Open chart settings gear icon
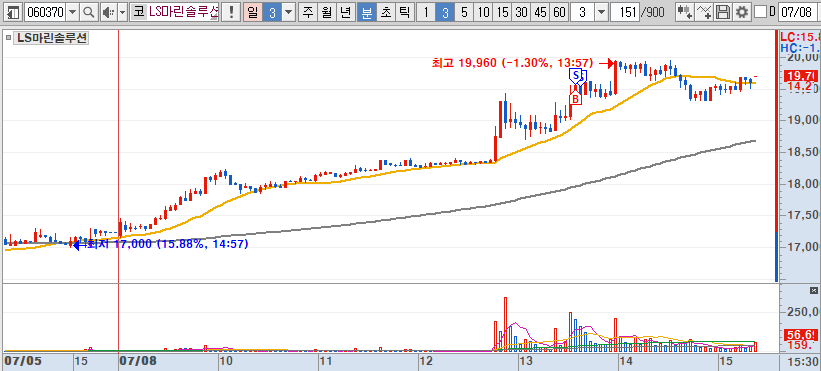Screen dimensions: 821x371 coord(741,12)
